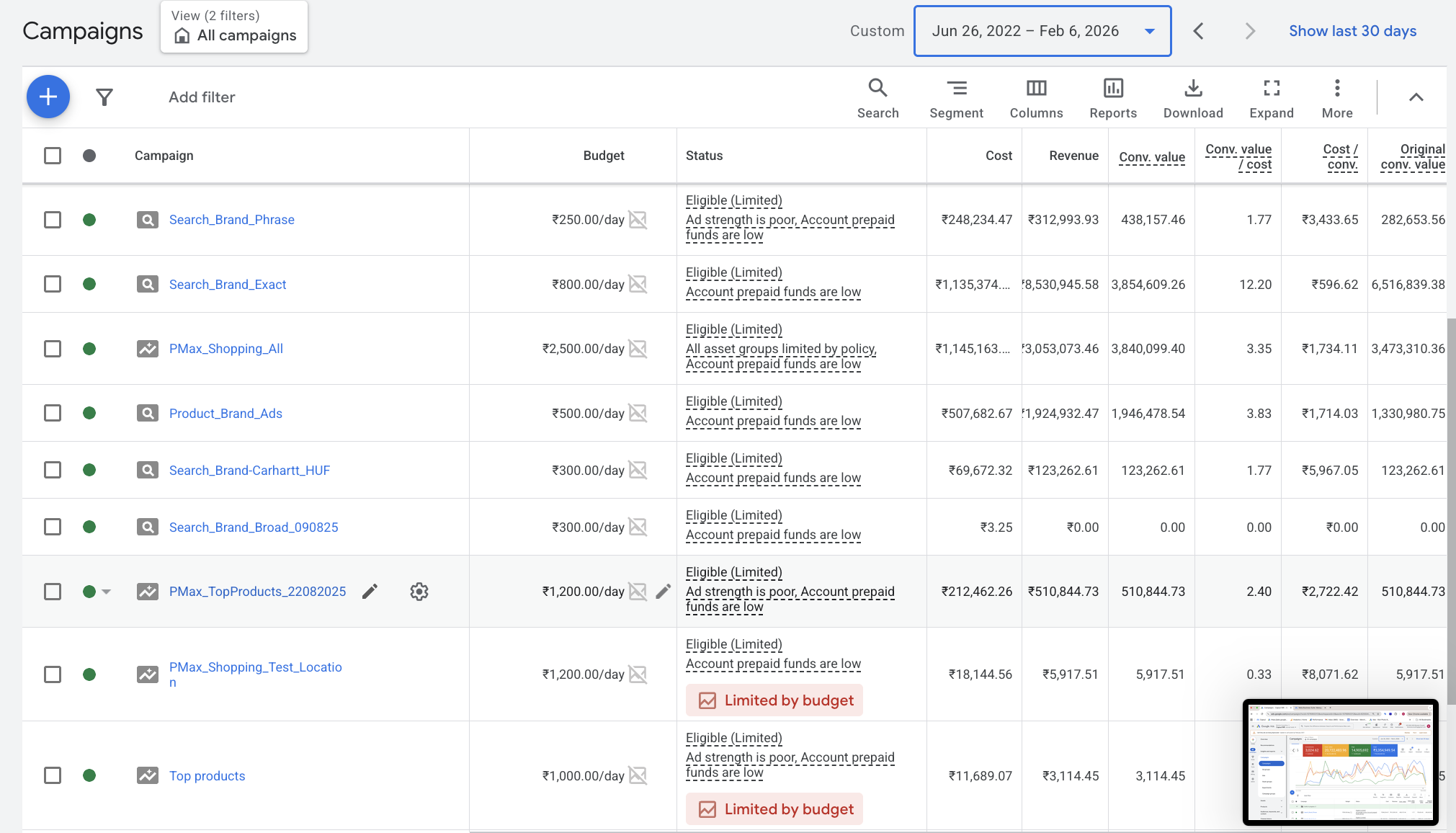Viewport: 1456px width, 833px height.
Task: Open status dropdown arrow for PMax_TopProducts_22082025
Action: (x=107, y=592)
